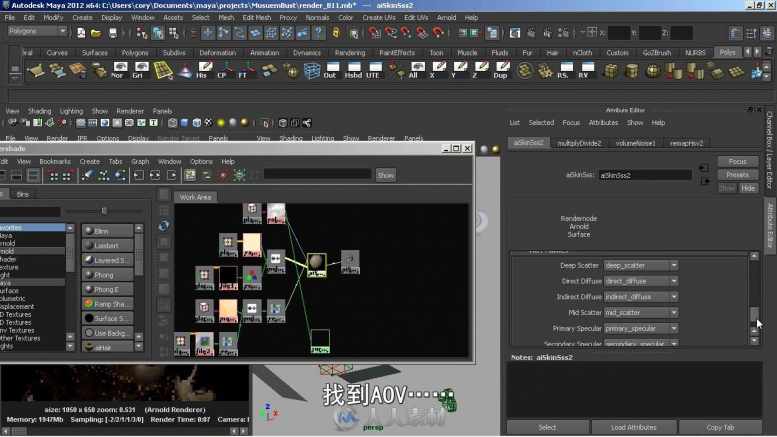Open the Mid Scatter AOV dropdown

[641, 313]
